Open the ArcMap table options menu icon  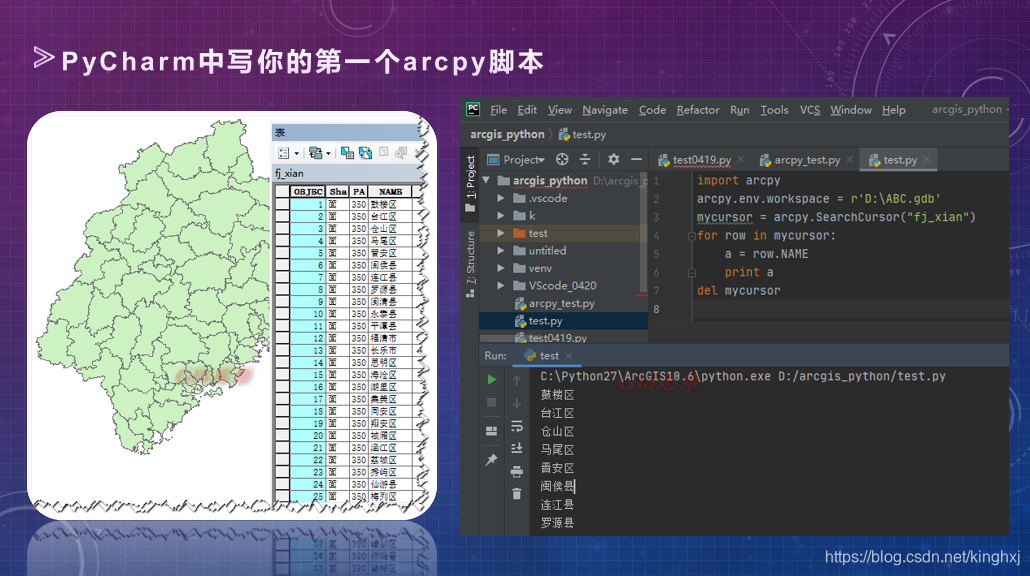tap(285, 153)
